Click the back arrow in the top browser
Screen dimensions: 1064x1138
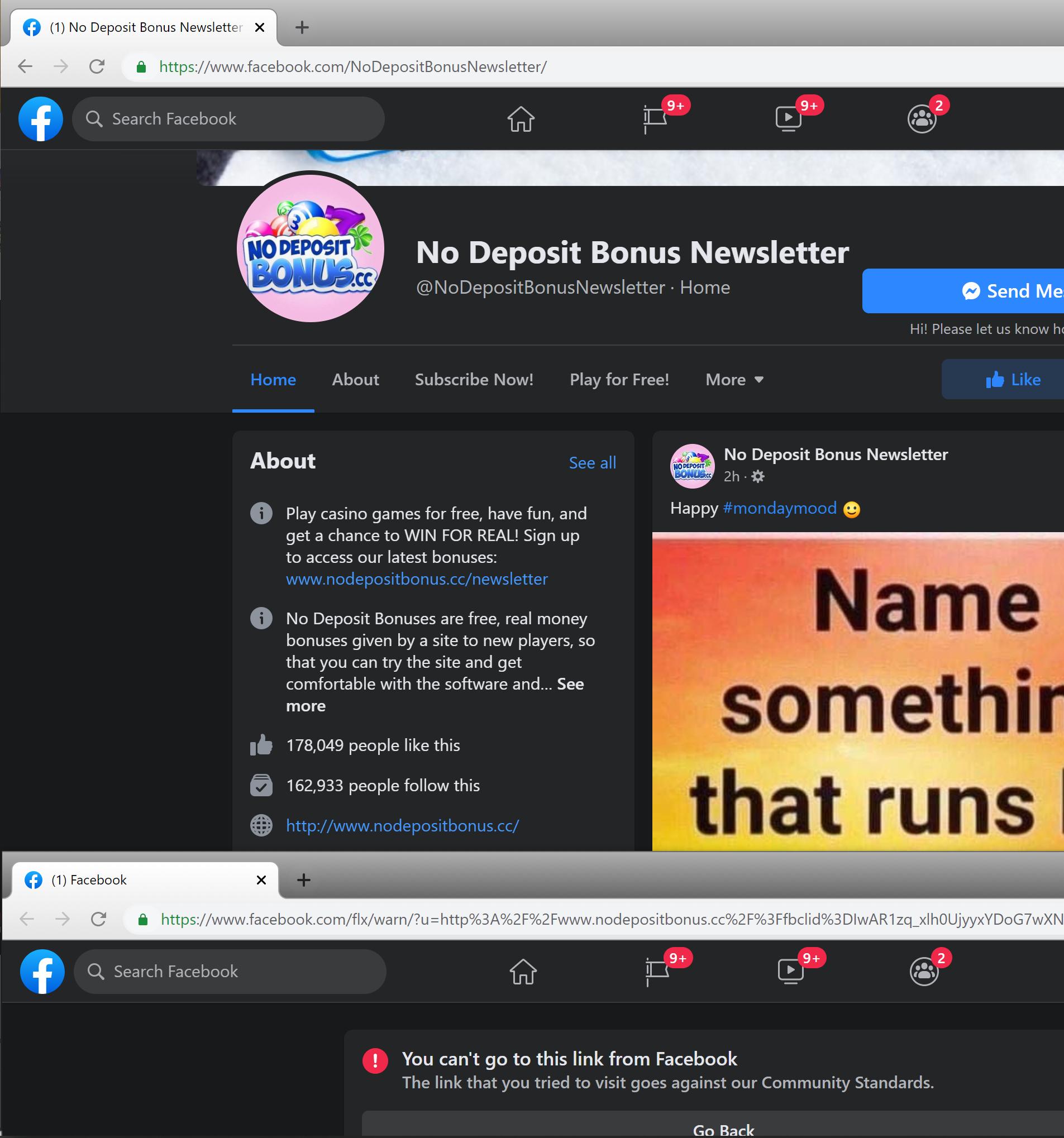point(25,66)
